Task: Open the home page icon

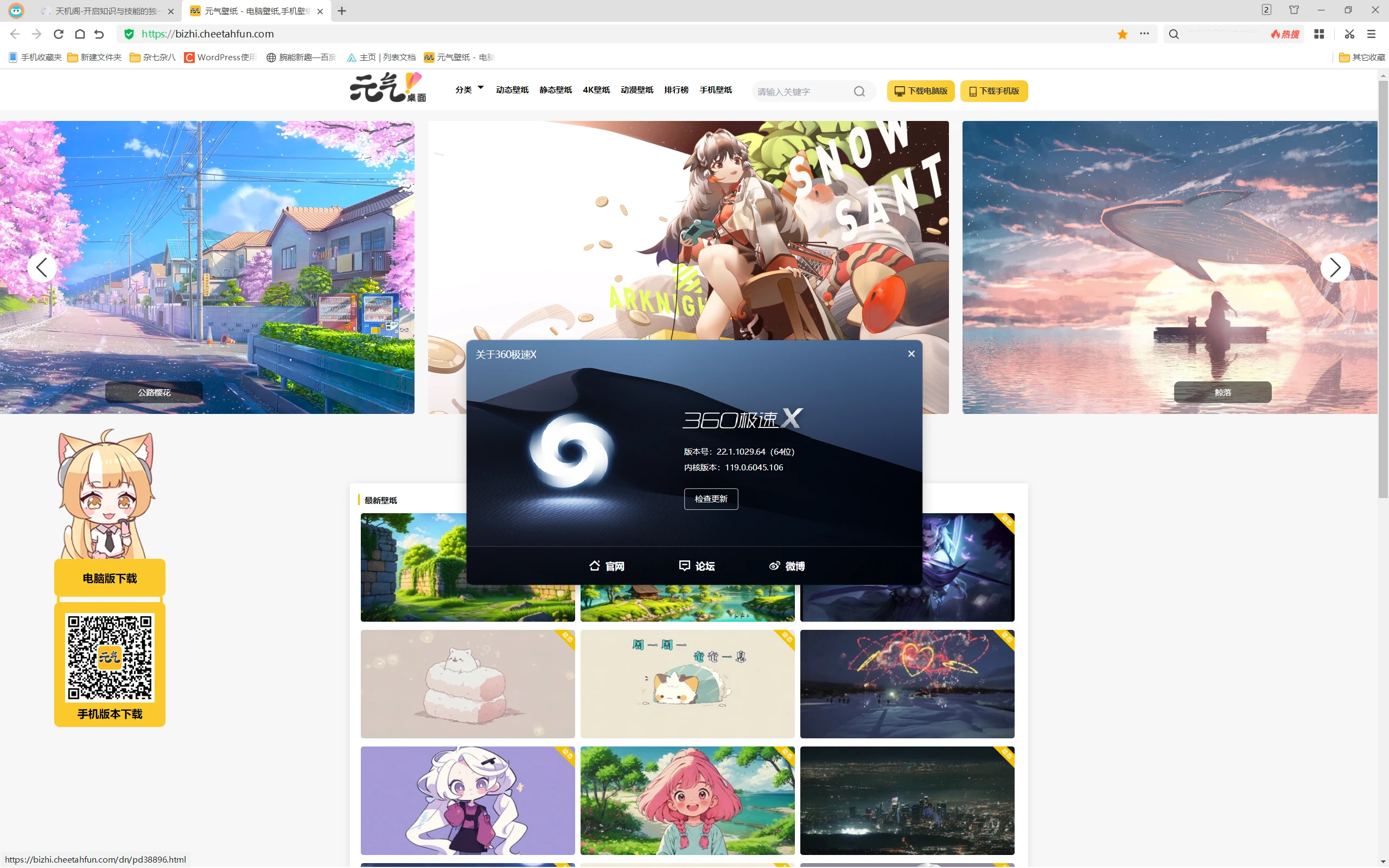Action: [80, 34]
